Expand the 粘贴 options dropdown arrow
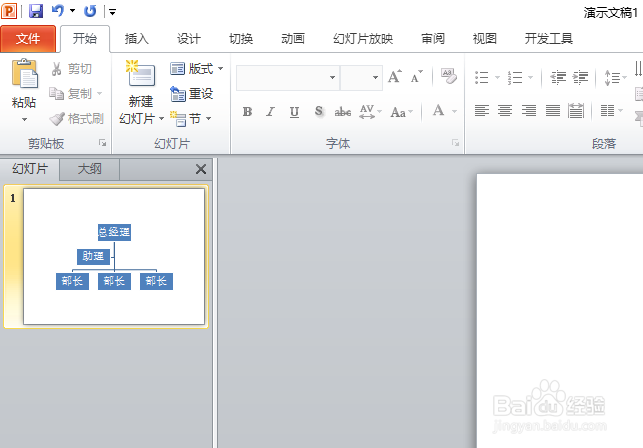 [x=24, y=119]
